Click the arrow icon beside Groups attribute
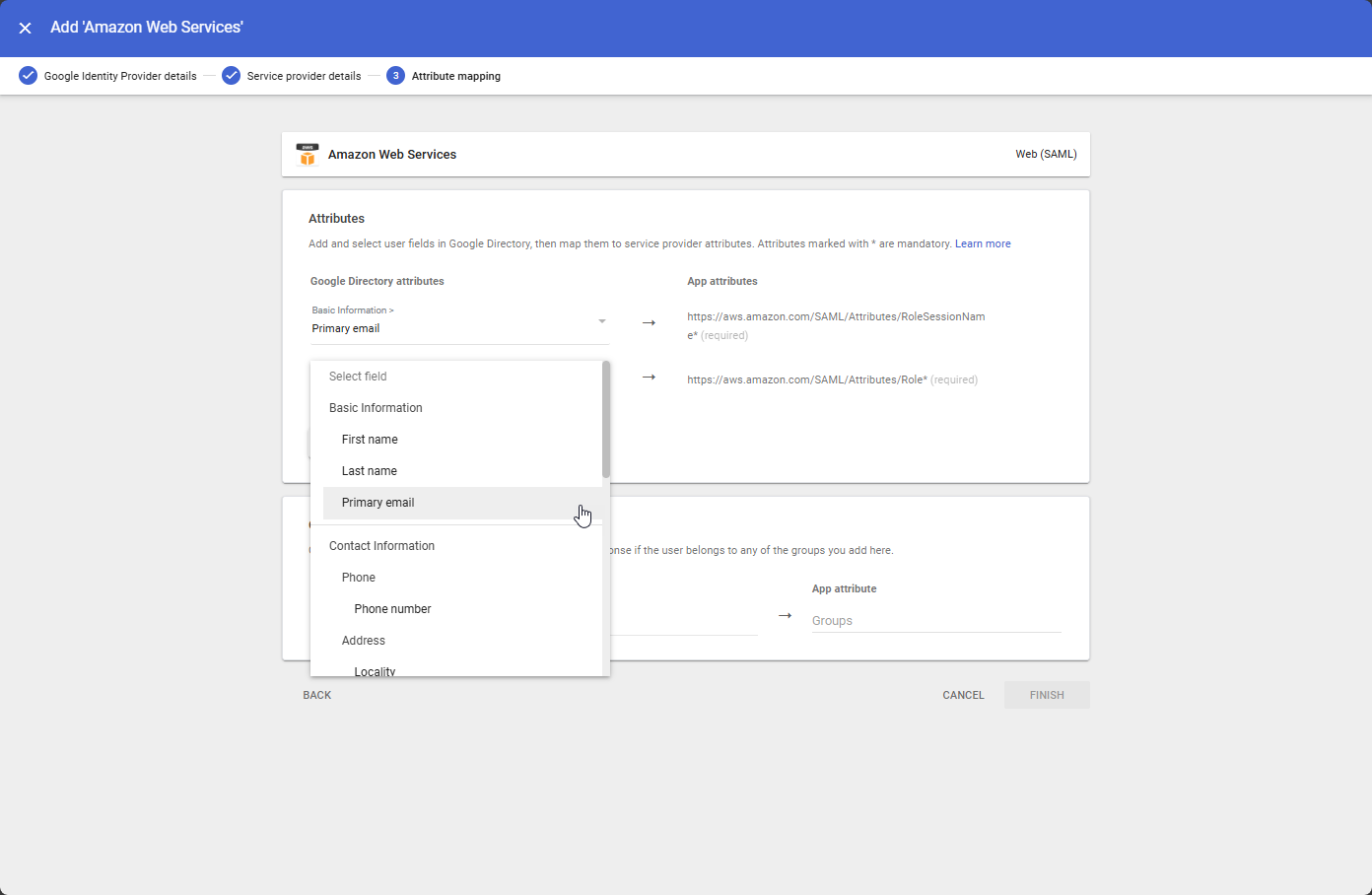The width and height of the screenshot is (1372, 895). click(785, 615)
